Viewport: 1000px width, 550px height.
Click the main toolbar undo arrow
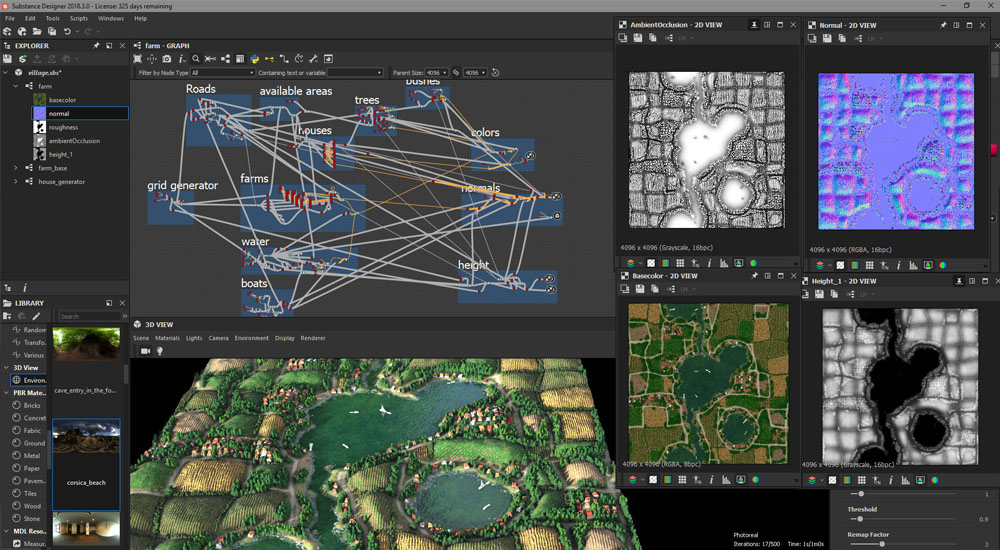[x=67, y=31]
